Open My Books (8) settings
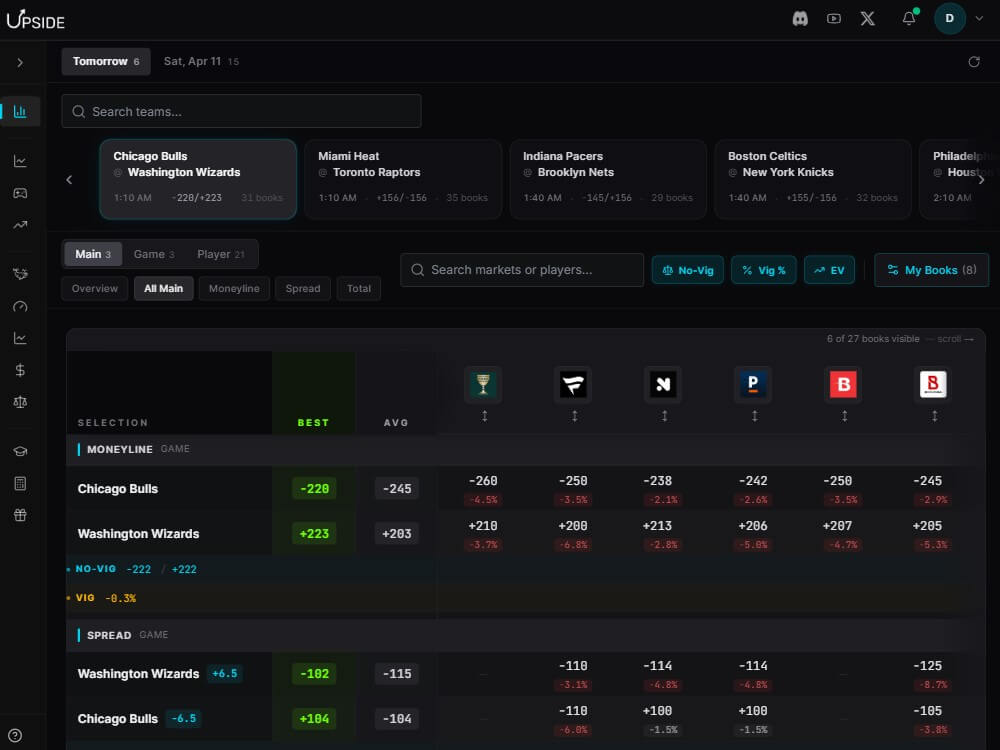The width and height of the screenshot is (1000, 750). [931, 269]
